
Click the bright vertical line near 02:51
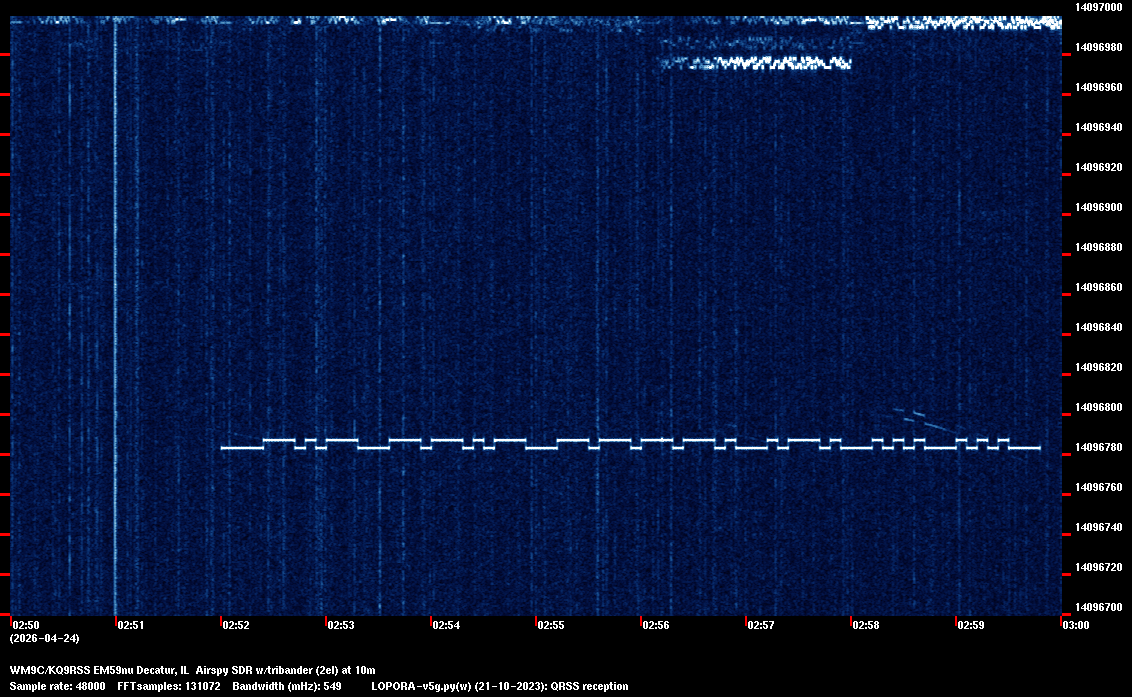115,300
